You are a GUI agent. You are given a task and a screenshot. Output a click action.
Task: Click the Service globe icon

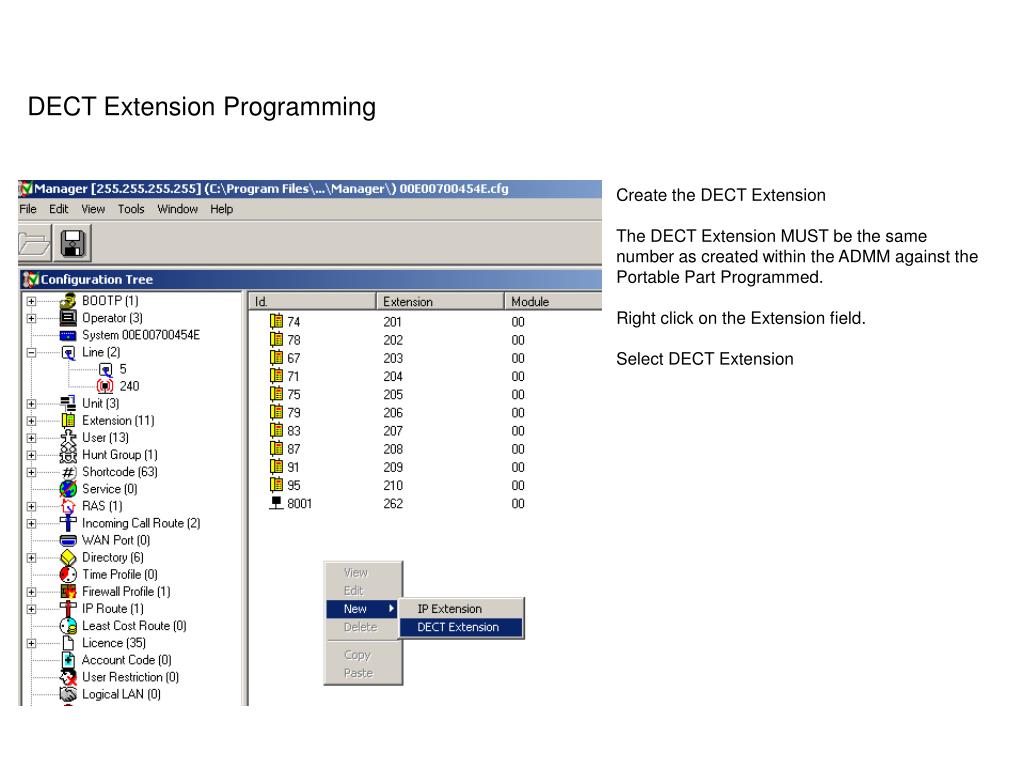(x=68, y=489)
